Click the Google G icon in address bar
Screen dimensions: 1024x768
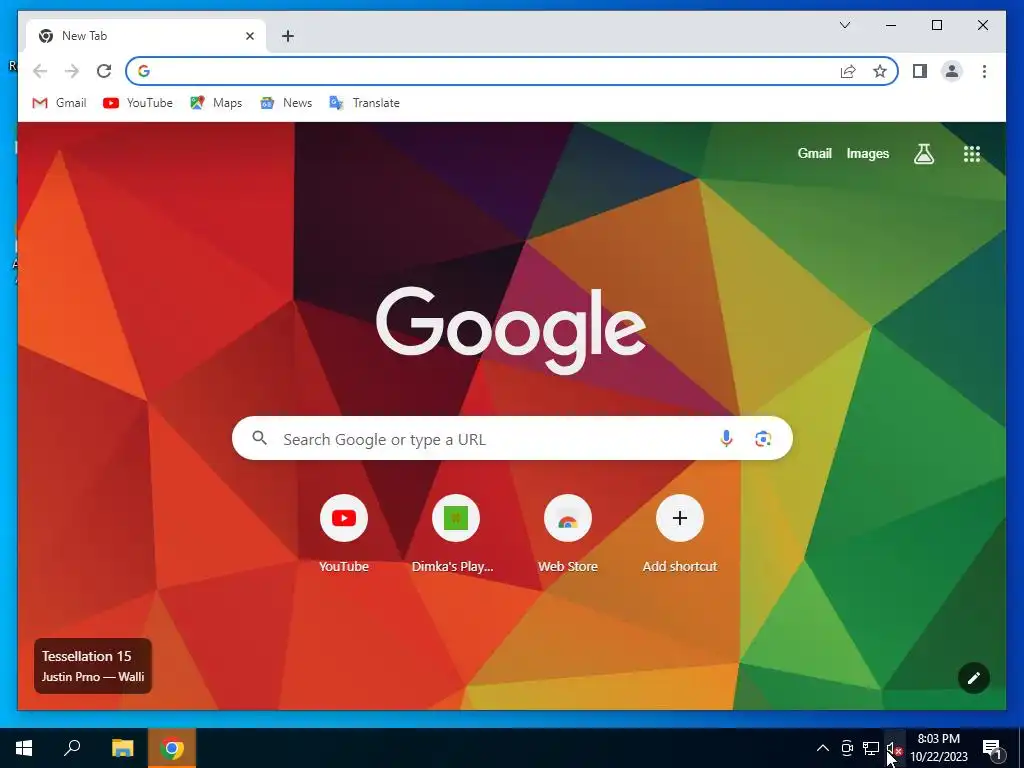[144, 71]
